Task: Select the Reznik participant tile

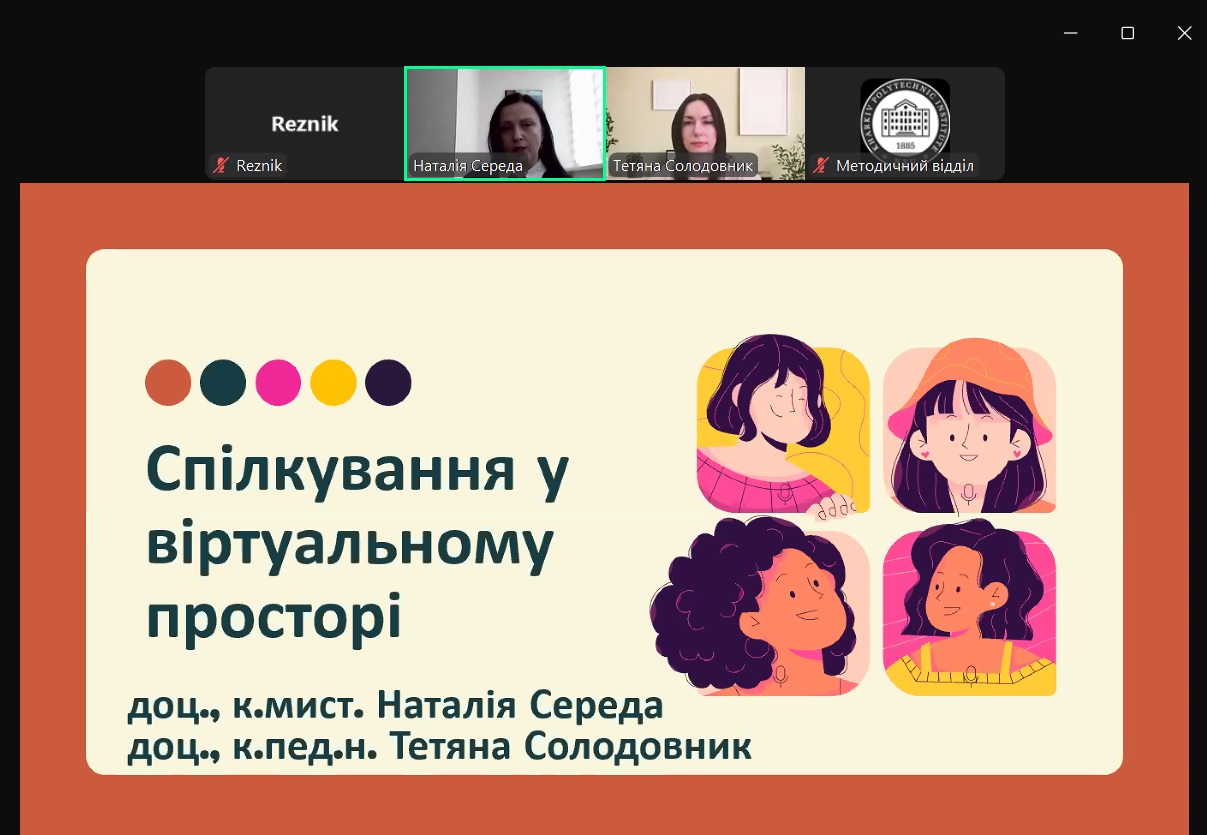Action: click(305, 123)
